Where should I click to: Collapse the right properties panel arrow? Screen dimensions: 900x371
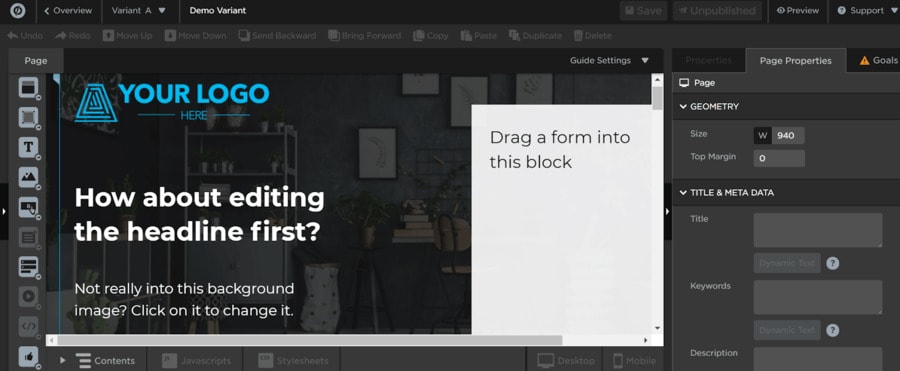pos(668,211)
